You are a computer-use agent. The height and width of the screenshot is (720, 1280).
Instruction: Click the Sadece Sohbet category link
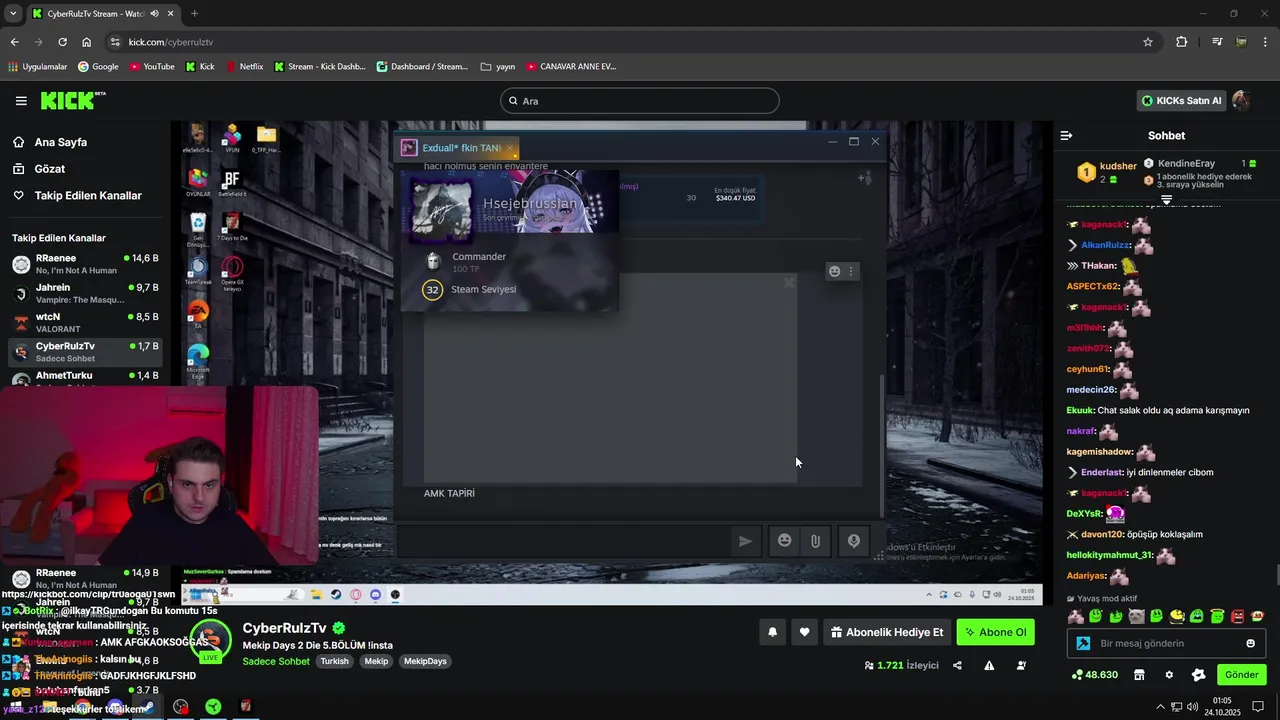tap(276, 661)
